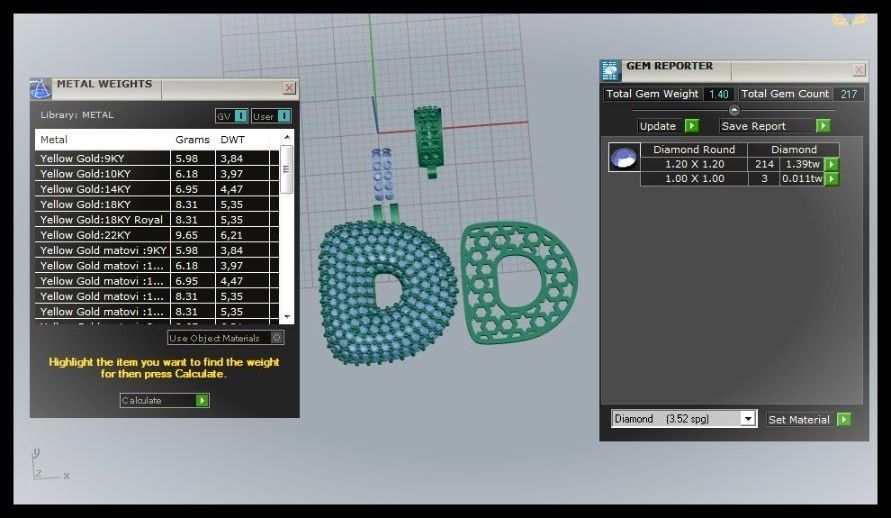Click the metal list scroll down arrow
891x518 pixels.
pyautogui.click(x=287, y=316)
